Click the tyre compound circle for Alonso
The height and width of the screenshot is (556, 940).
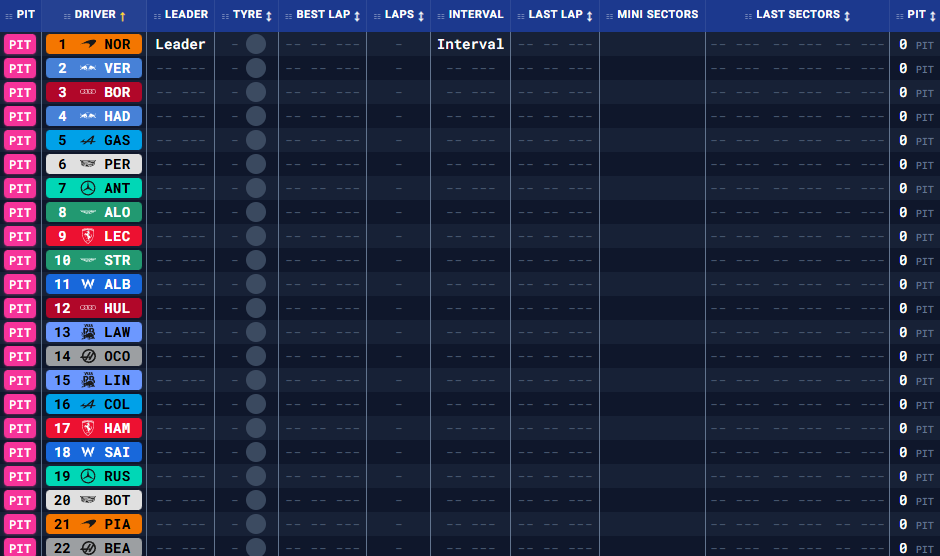tap(256, 212)
